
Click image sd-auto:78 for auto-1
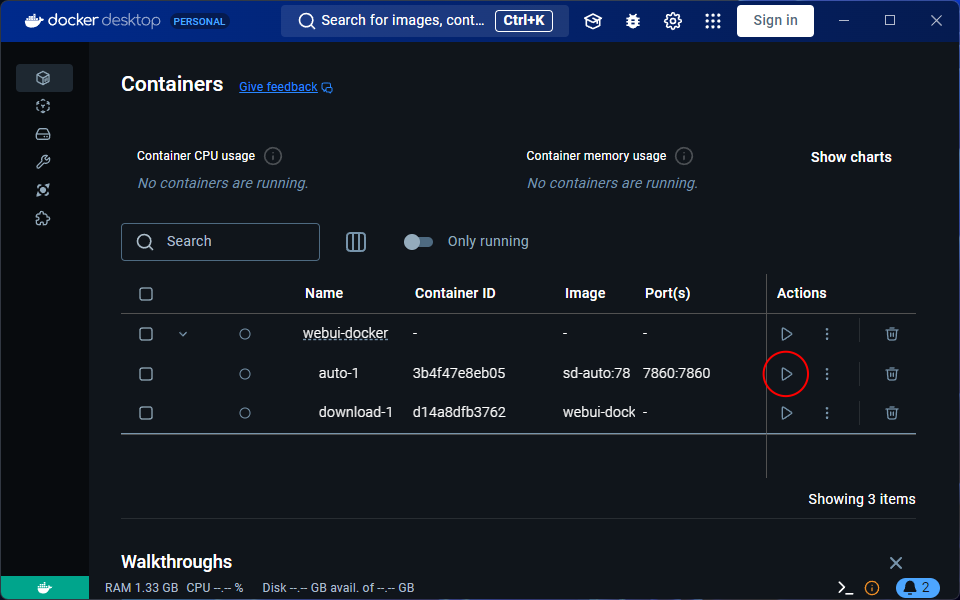click(596, 373)
